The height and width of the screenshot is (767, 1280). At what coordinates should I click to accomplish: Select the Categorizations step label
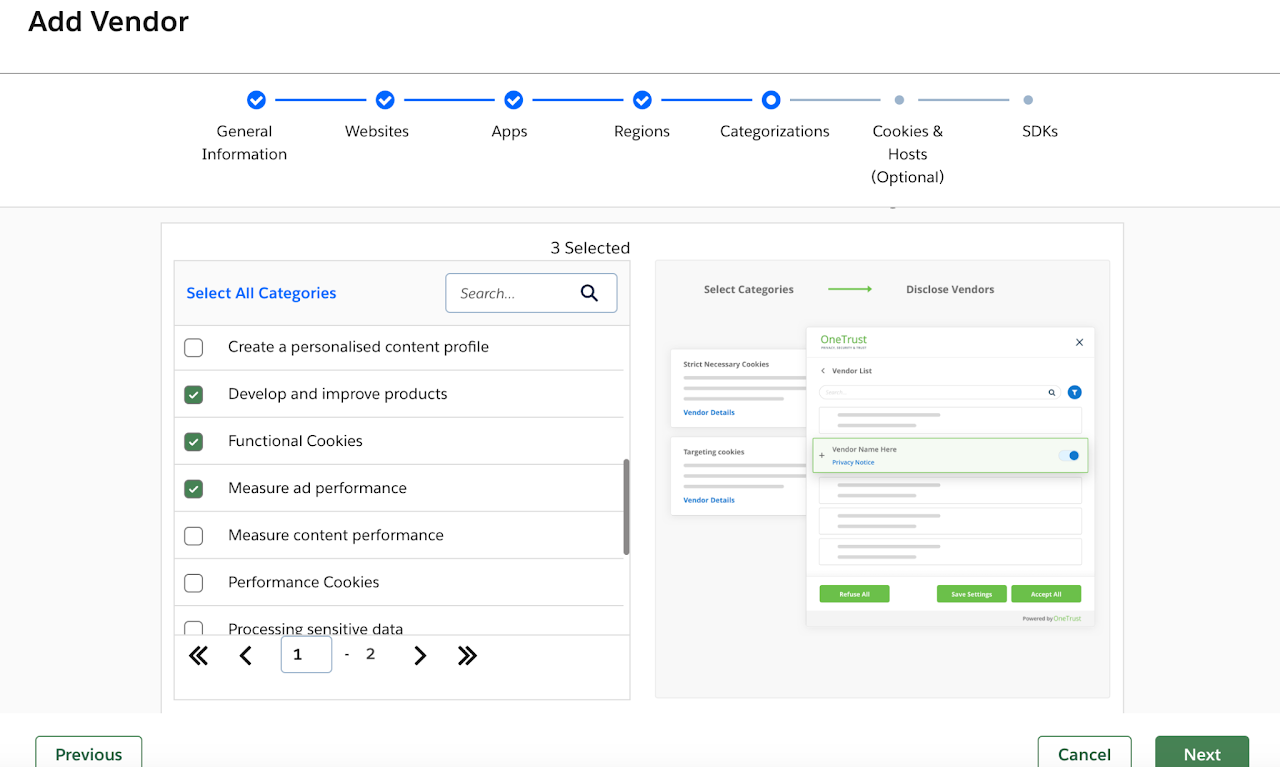(x=775, y=131)
